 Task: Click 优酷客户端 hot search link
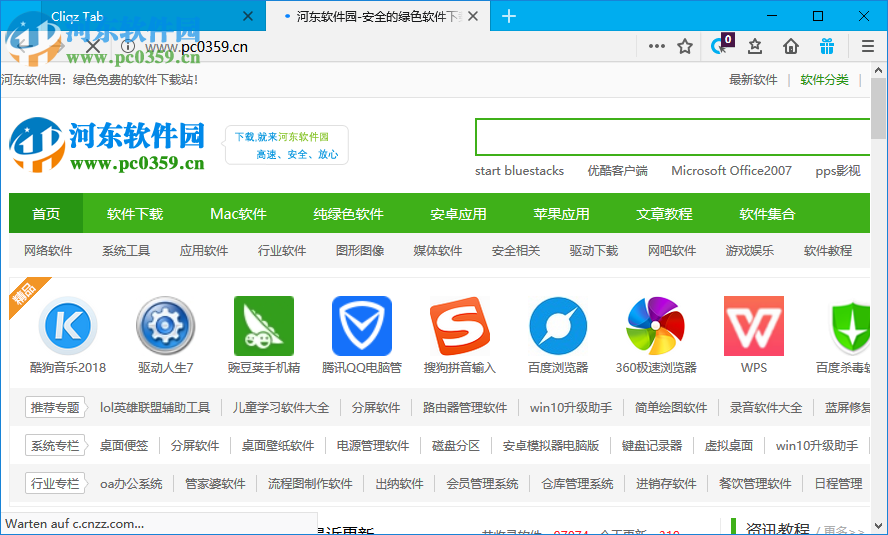[x=617, y=170]
